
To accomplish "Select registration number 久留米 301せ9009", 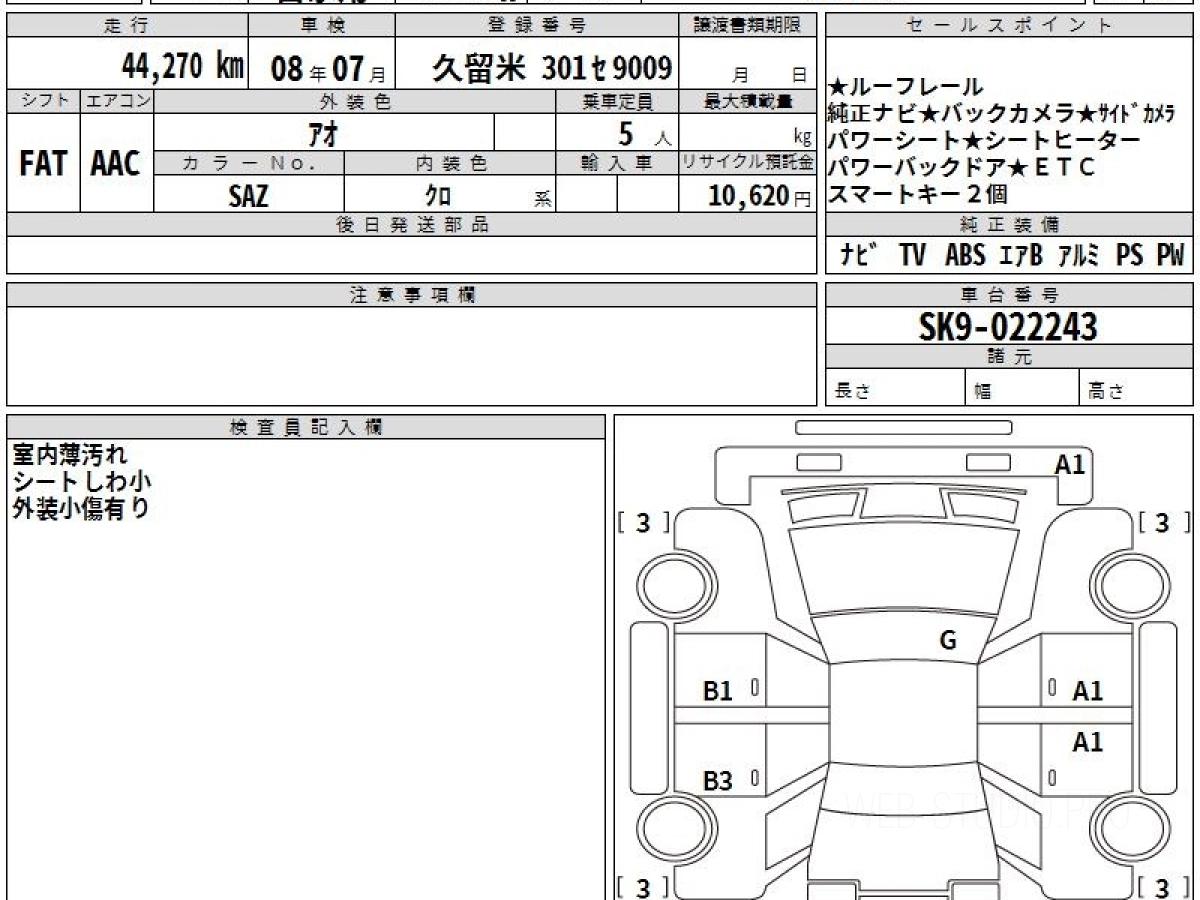I will (x=552, y=67).
